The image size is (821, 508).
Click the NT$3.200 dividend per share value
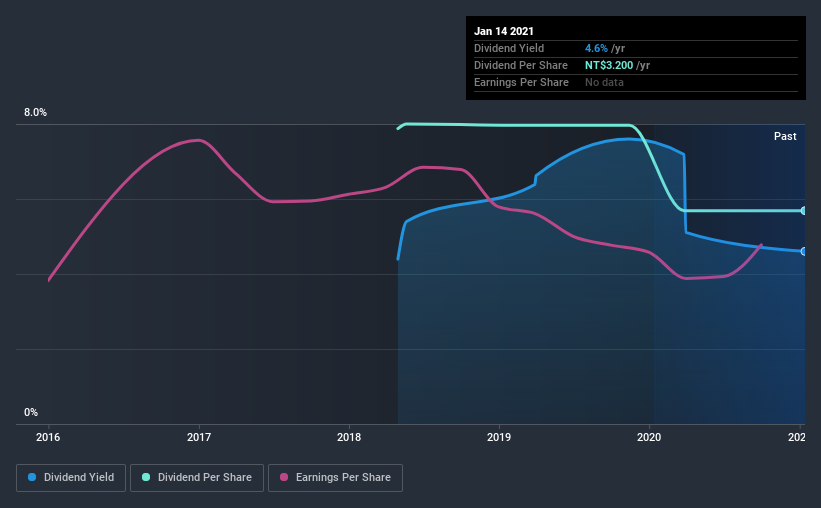tap(609, 65)
